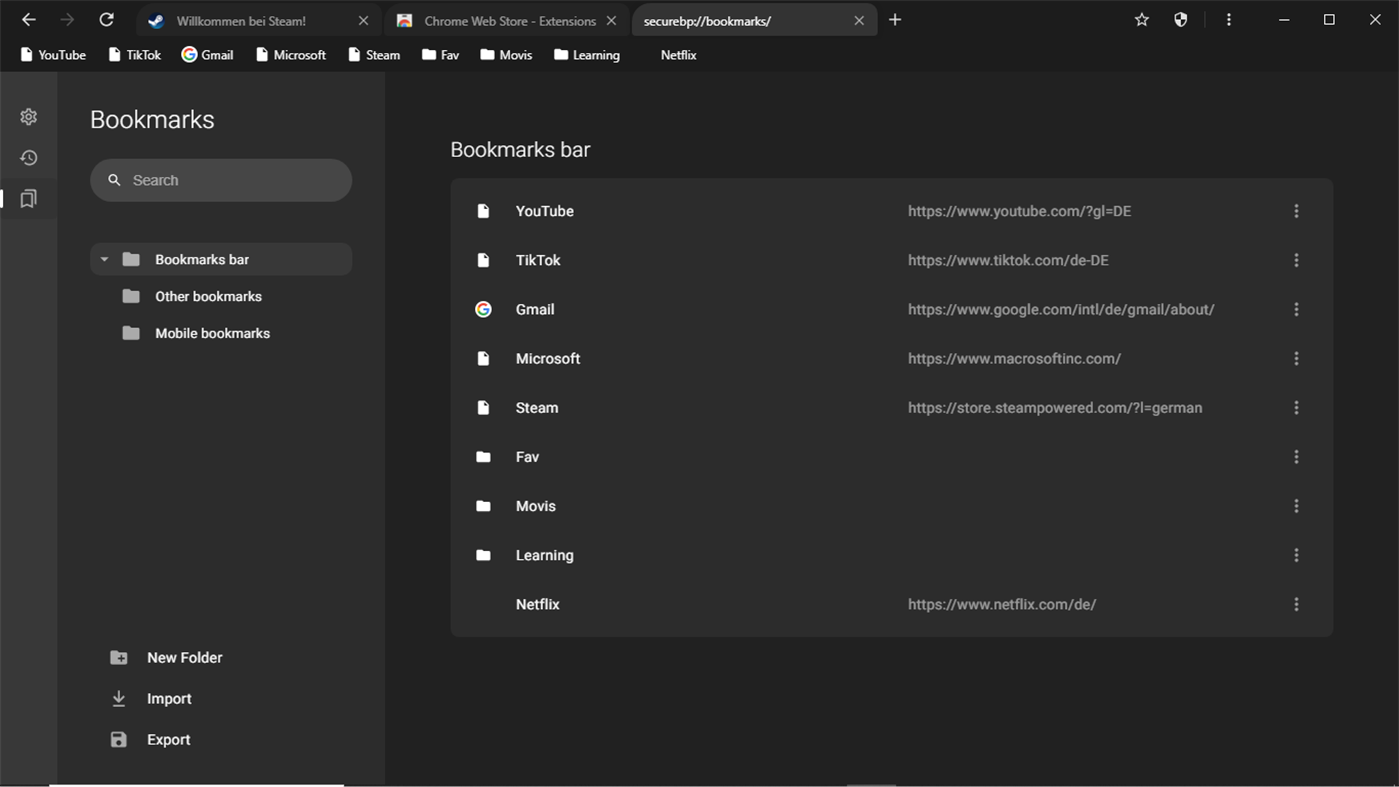
Task: Open the options menu for the Steam bookmark
Action: 1296,407
